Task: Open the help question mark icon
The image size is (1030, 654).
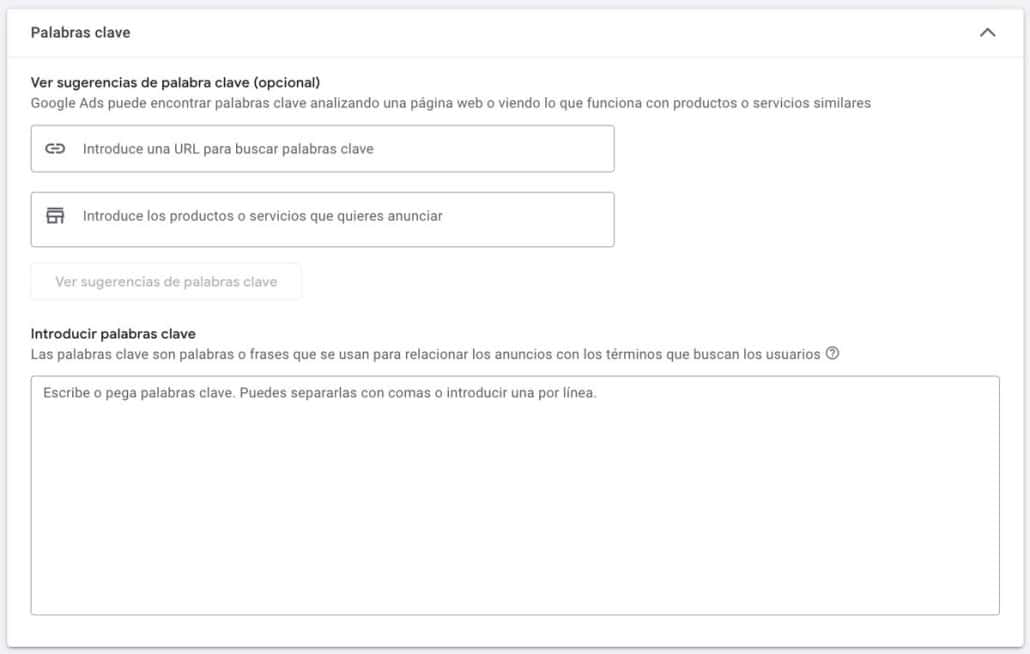Action: 832,354
